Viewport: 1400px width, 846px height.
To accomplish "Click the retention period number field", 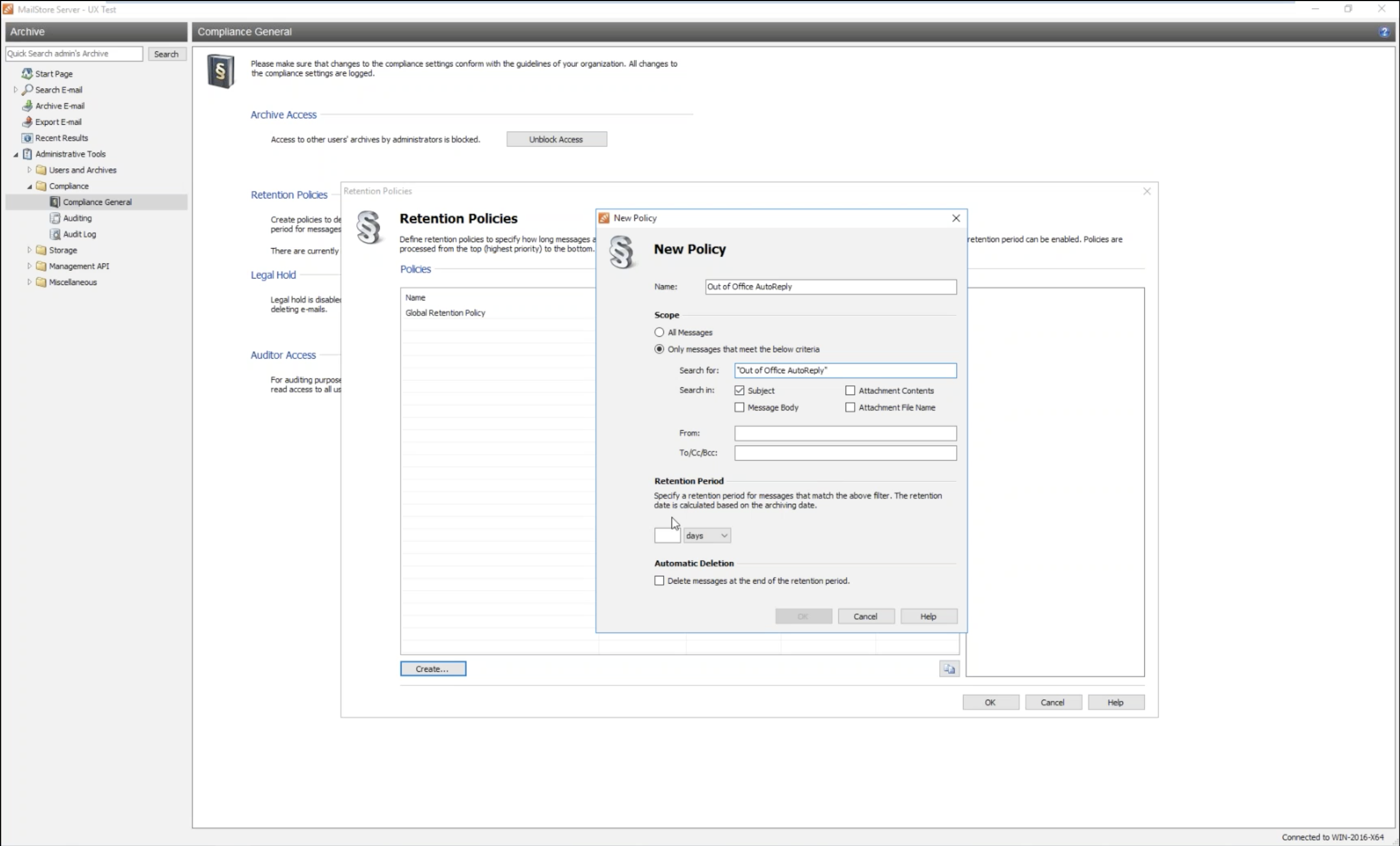I will point(667,535).
